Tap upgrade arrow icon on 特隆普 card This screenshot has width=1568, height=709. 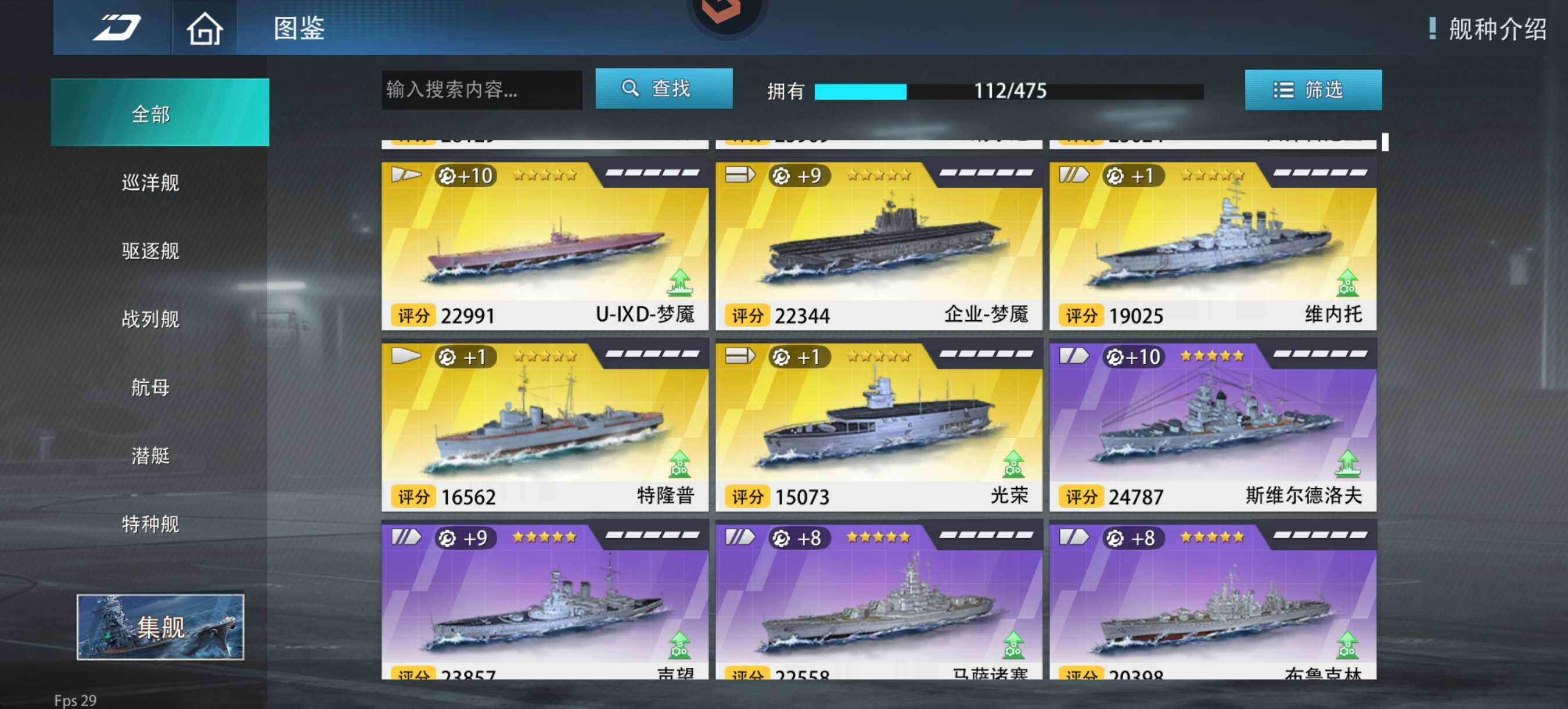(679, 464)
